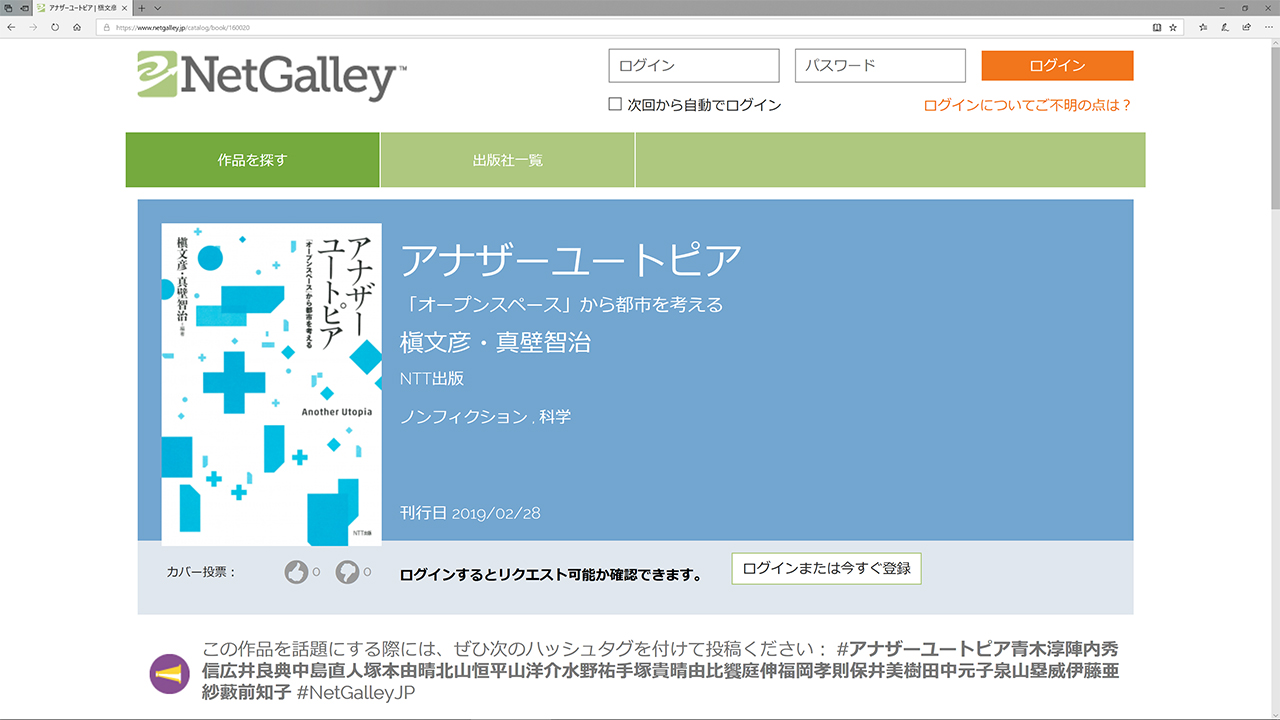Click the NetGalley logo
The image size is (1280, 720).
pyautogui.click(x=272, y=76)
